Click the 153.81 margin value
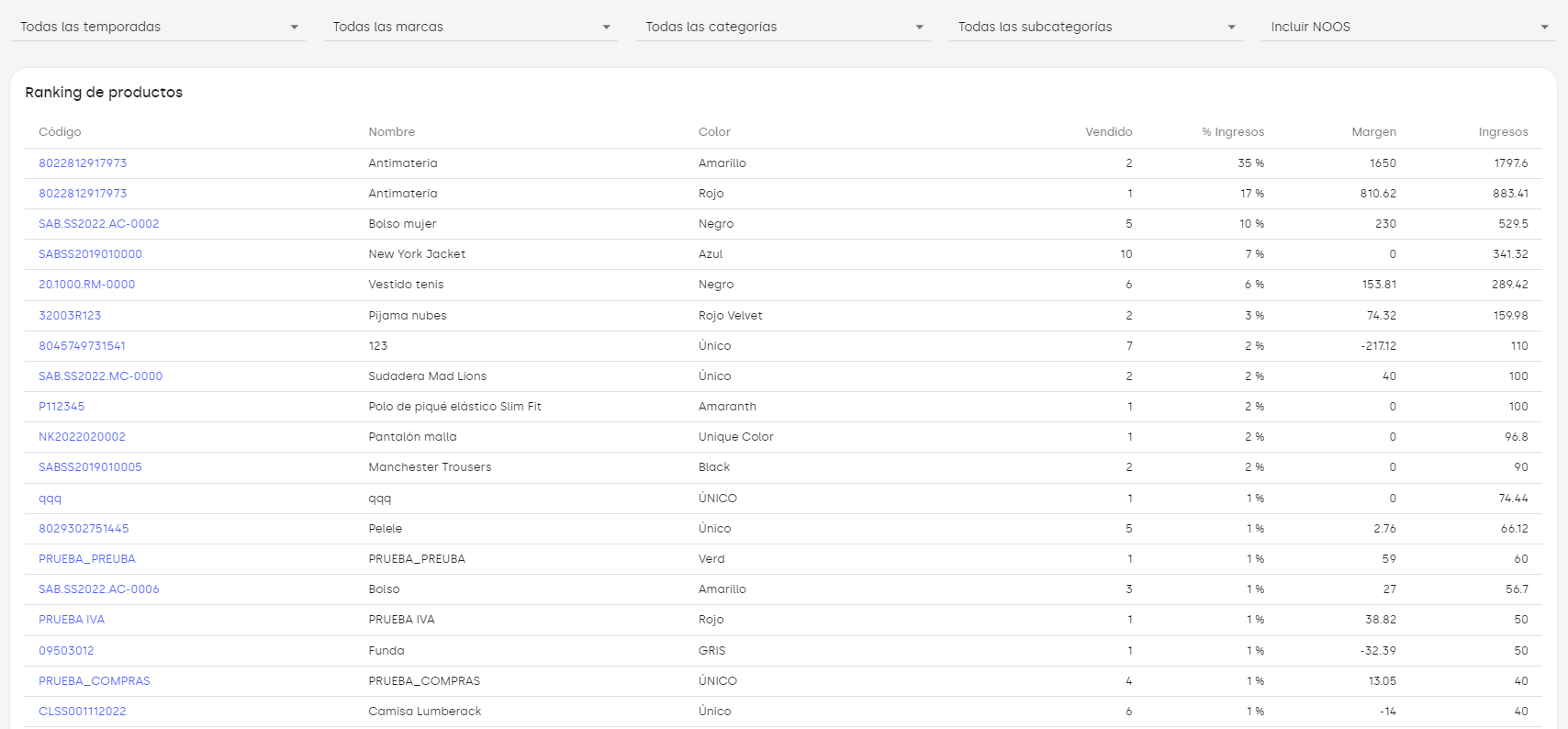The image size is (1568, 729). (1379, 284)
